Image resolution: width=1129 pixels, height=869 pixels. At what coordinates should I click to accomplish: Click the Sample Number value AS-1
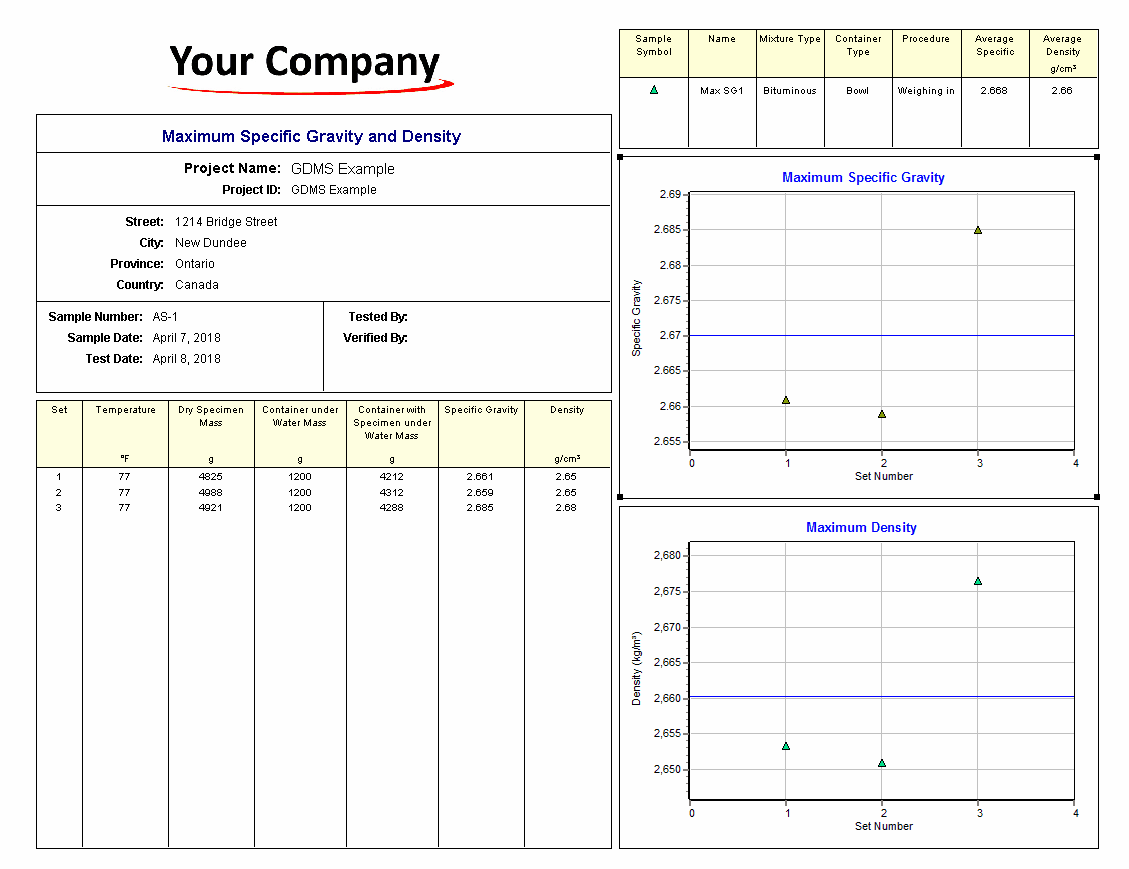point(165,317)
